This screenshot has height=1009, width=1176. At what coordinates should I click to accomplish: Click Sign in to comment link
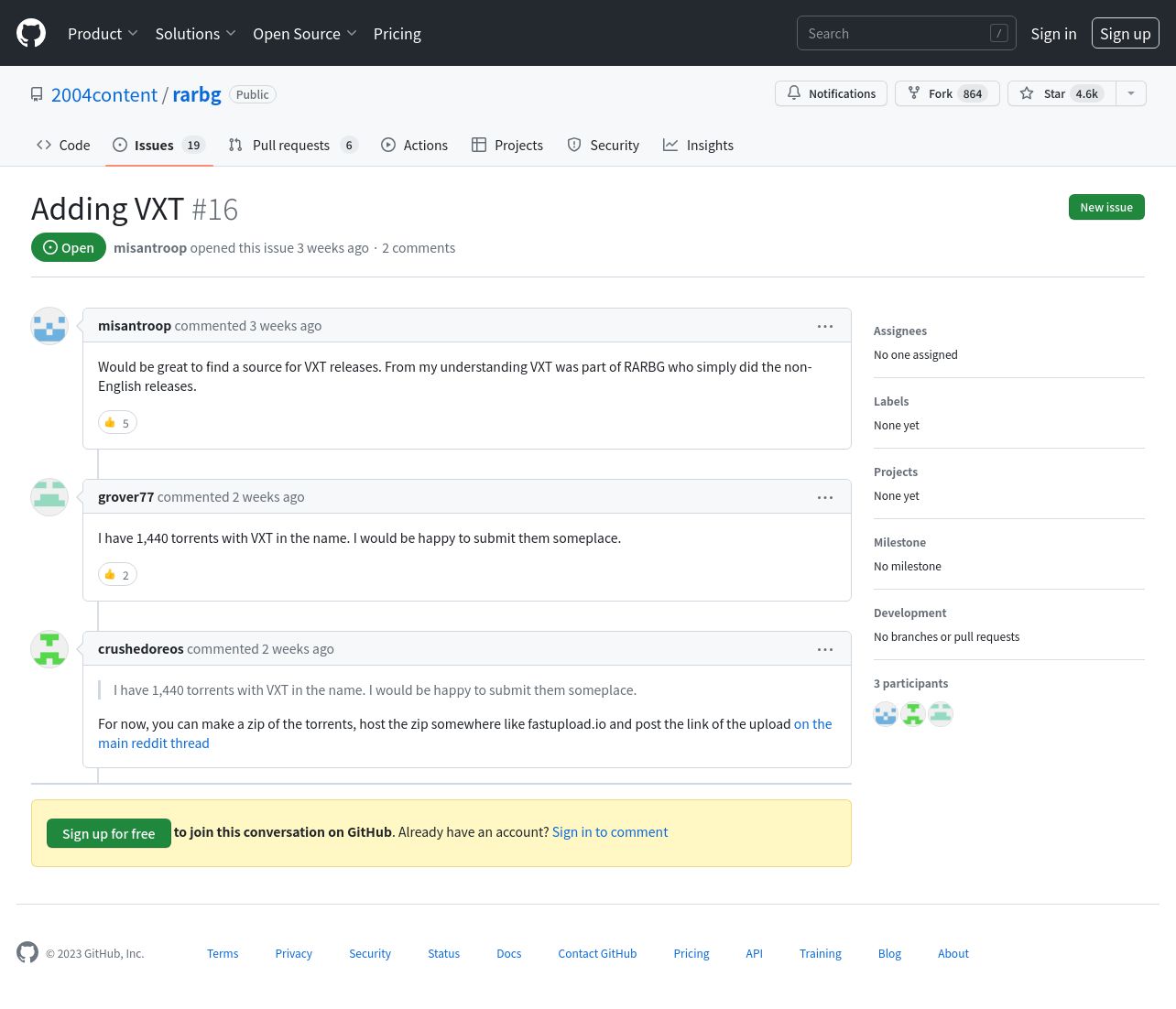pyautogui.click(x=610, y=832)
